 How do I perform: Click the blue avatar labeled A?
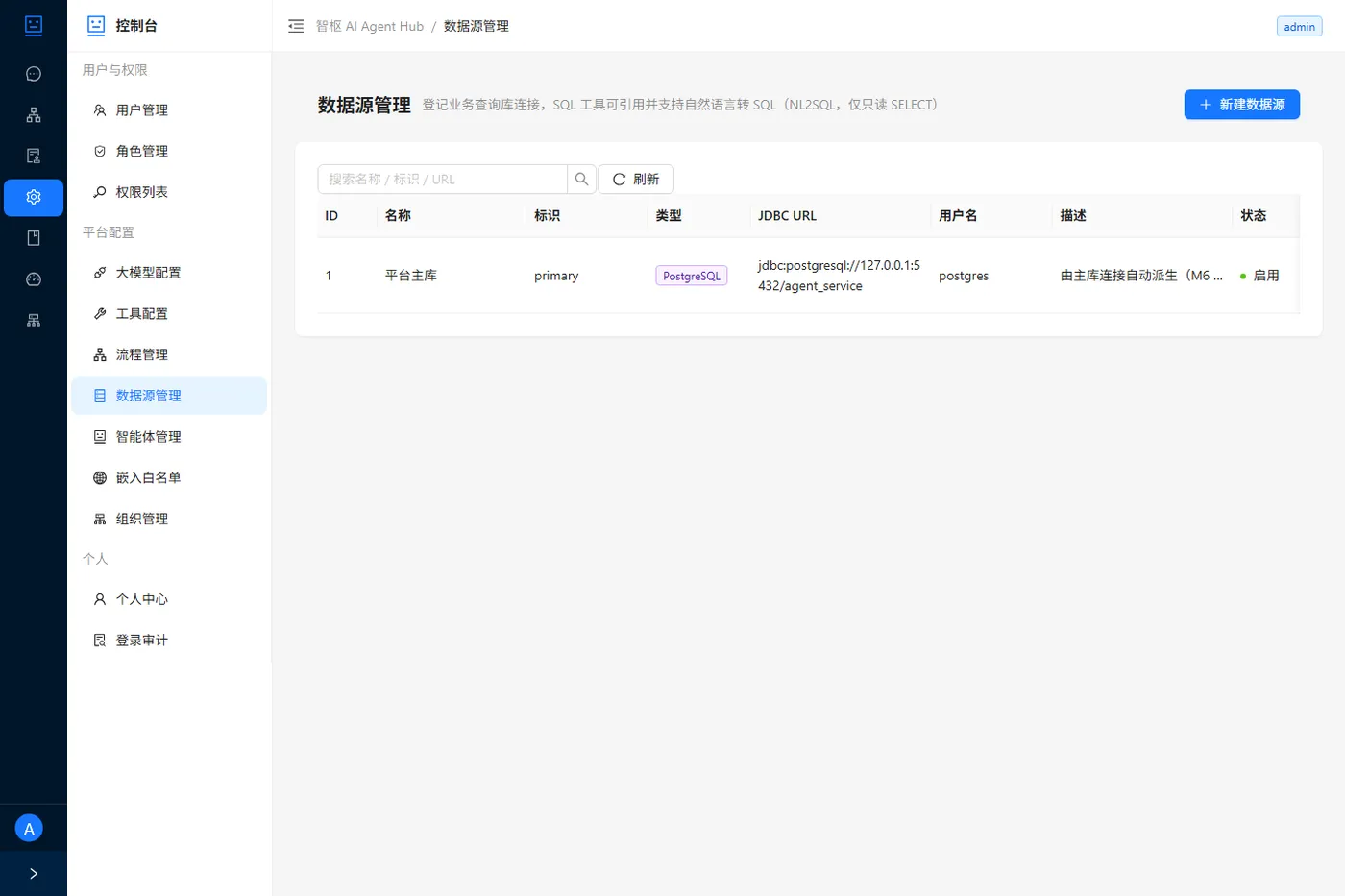(x=29, y=829)
